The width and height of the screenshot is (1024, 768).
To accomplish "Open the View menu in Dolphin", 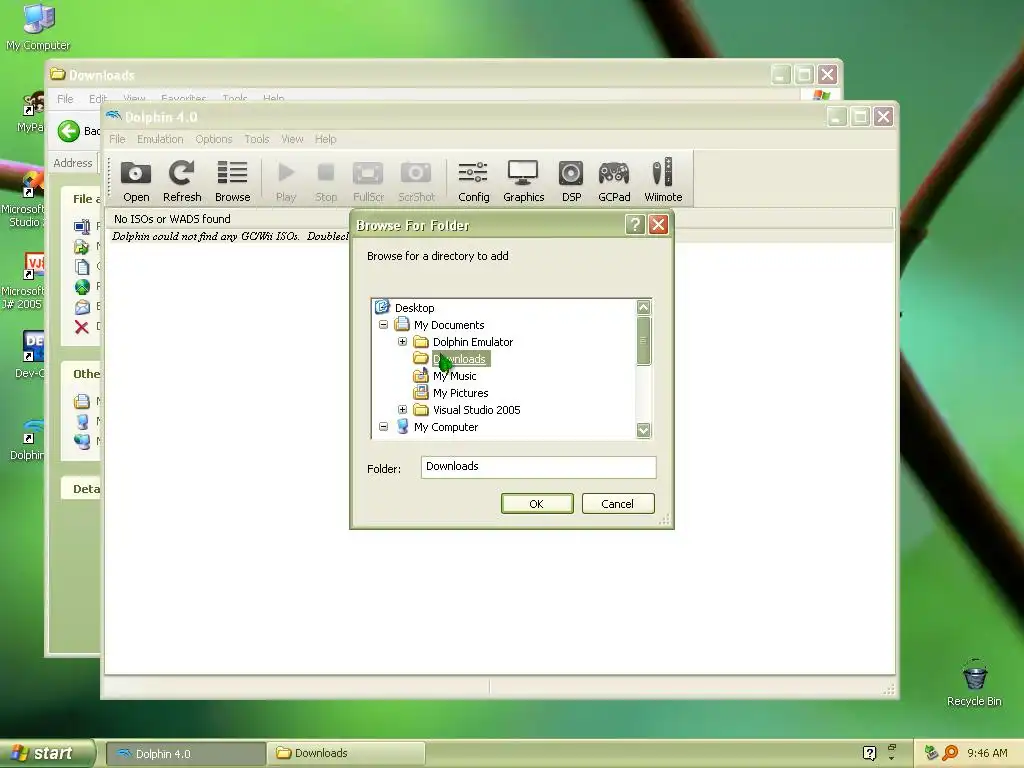I will (292, 139).
